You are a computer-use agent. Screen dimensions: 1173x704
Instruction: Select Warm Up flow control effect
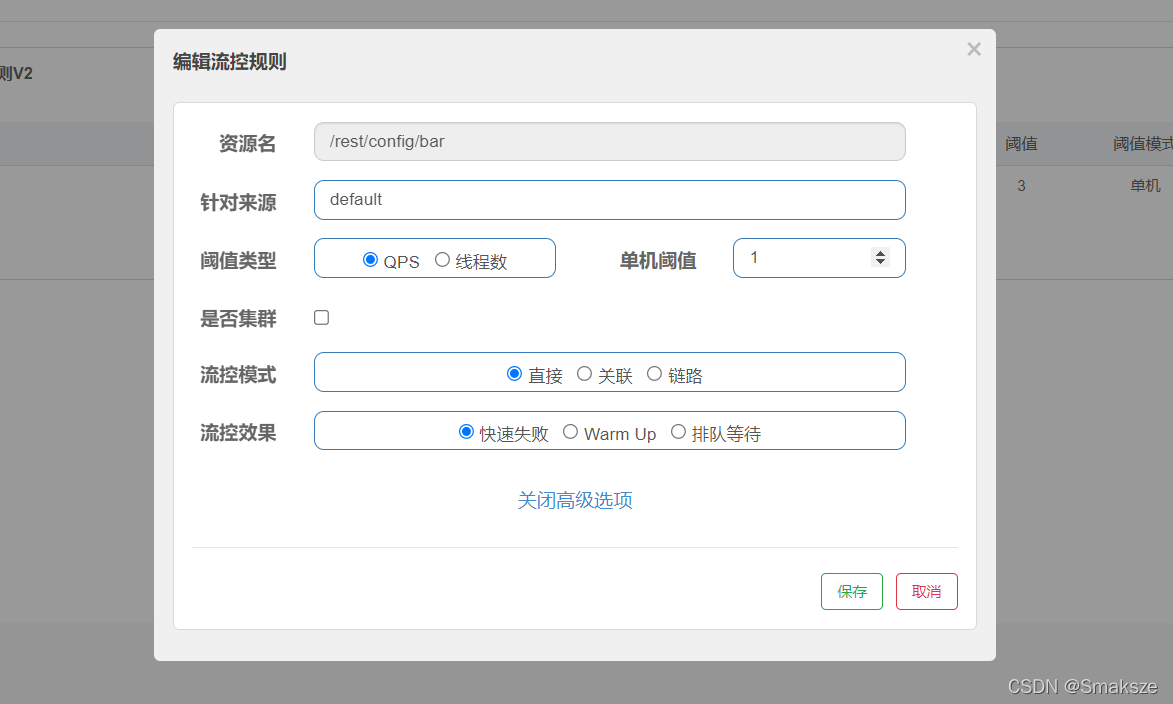570,432
